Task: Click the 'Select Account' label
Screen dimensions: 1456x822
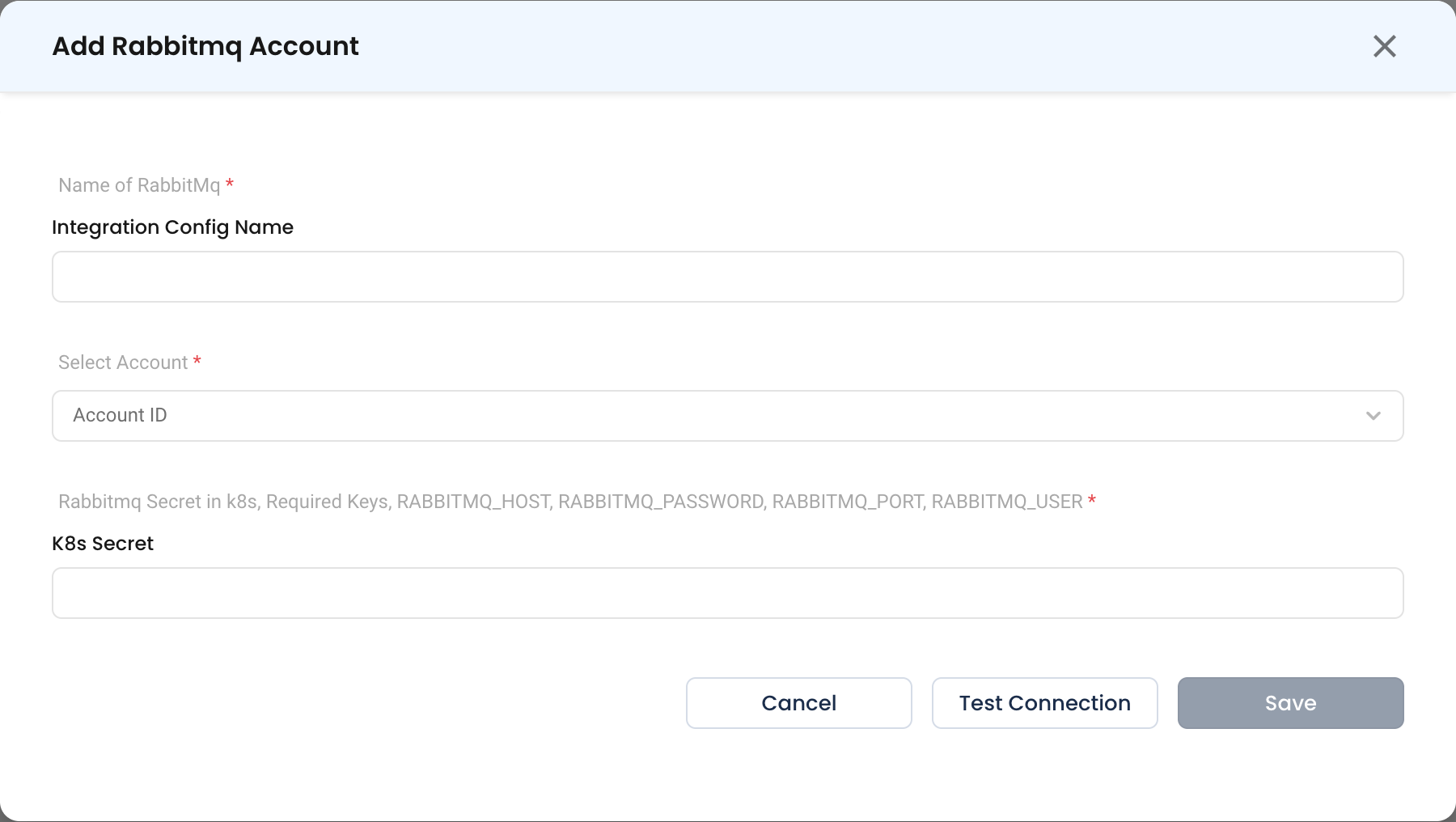Action: (x=123, y=362)
